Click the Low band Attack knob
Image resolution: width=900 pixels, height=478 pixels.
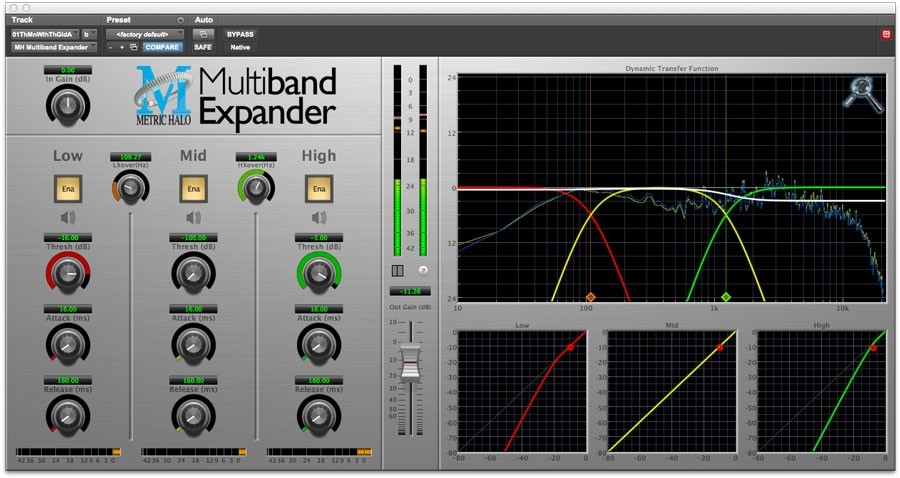click(x=68, y=344)
